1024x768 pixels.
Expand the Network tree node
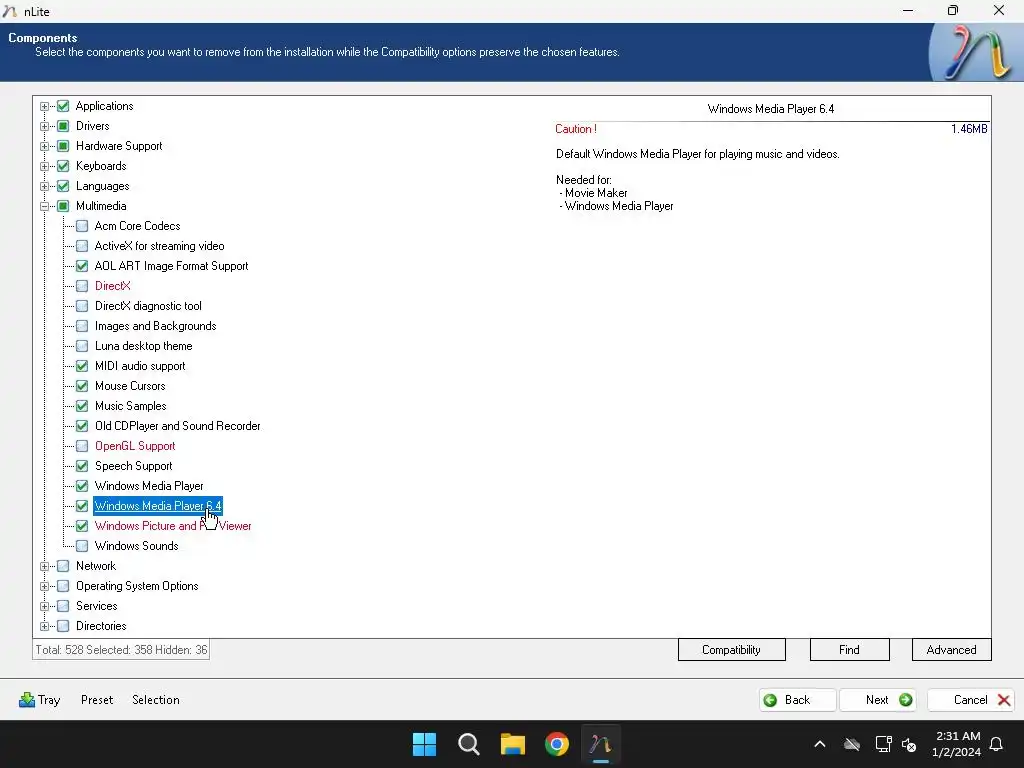coord(44,566)
